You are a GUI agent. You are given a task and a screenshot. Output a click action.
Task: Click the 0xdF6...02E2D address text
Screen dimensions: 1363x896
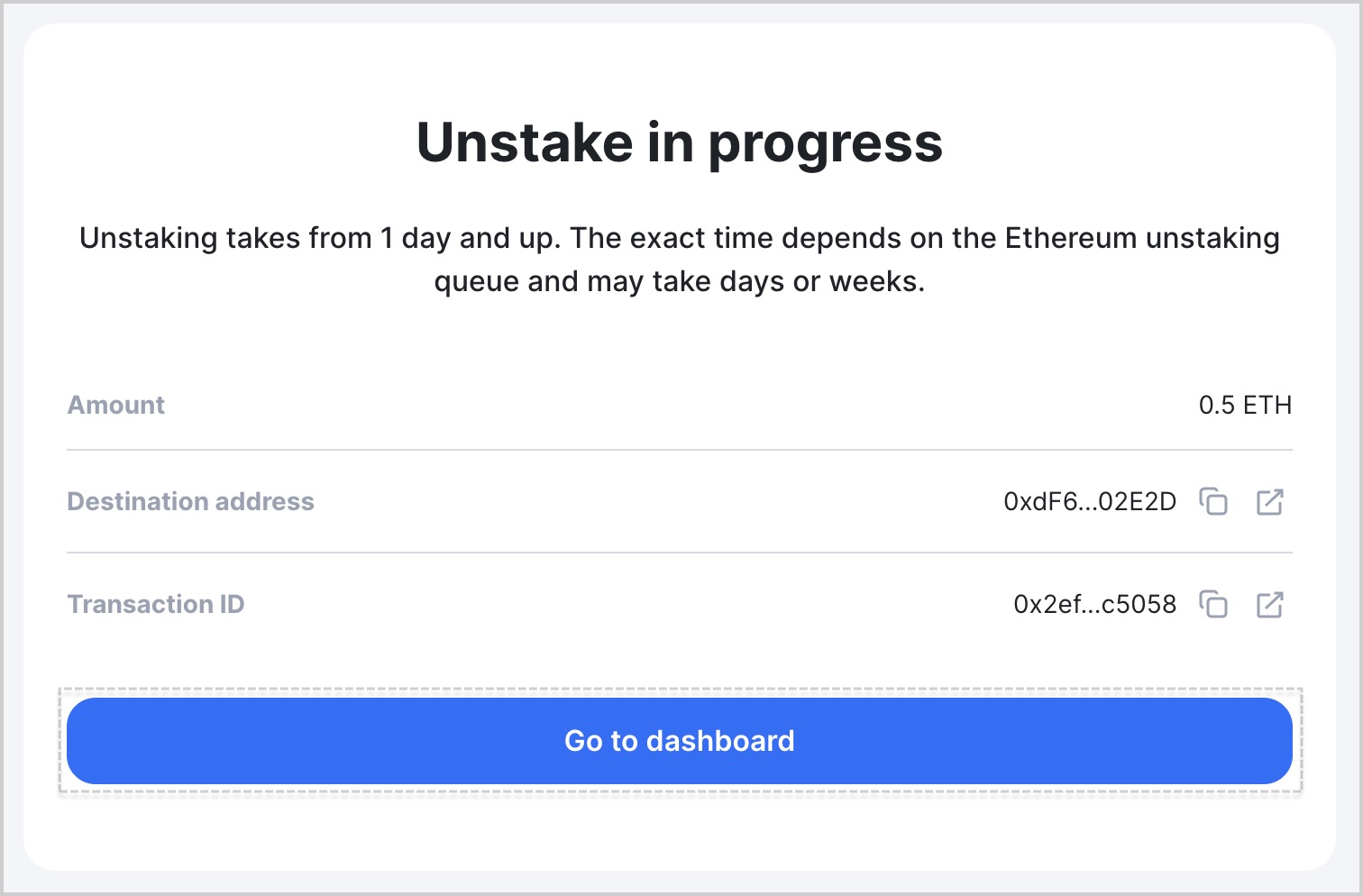1090,501
